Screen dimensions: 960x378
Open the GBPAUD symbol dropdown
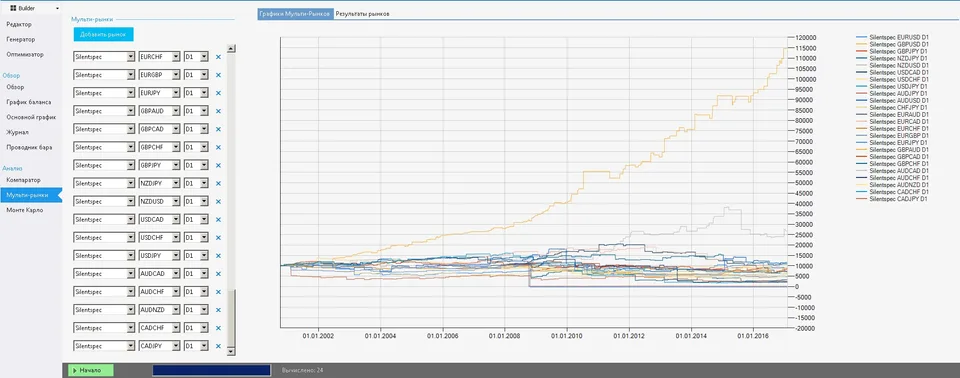tap(176, 111)
